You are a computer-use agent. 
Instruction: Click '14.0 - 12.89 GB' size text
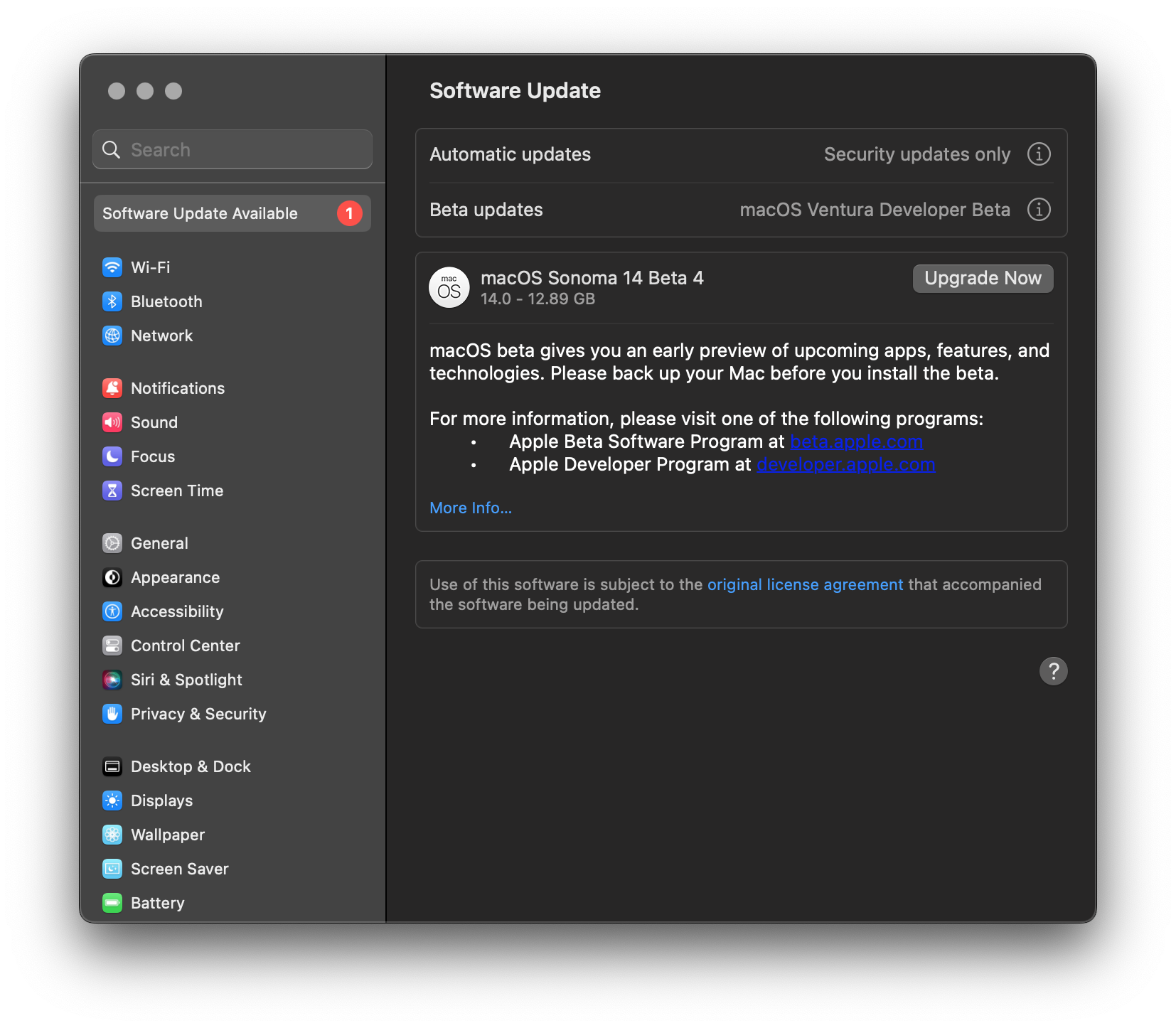[538, 299]
